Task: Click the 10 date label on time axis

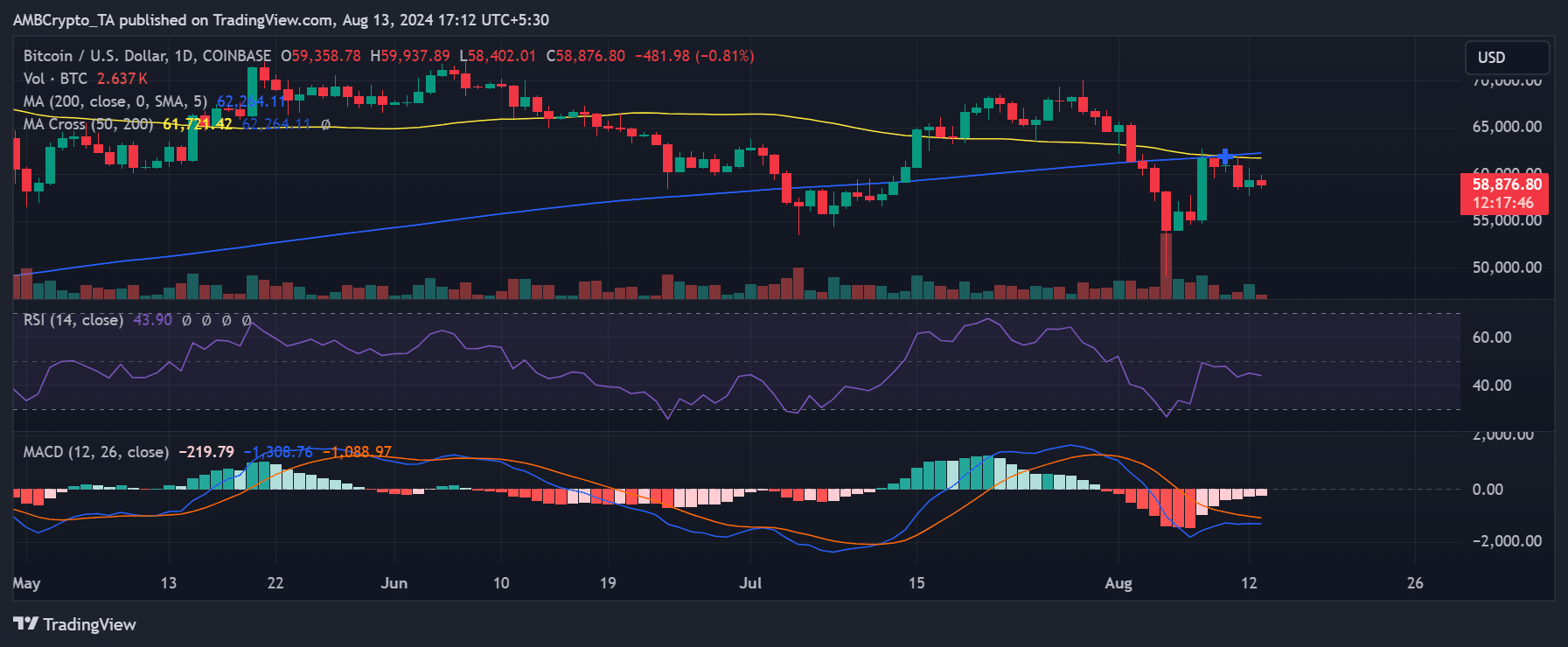Action: click(501, 583)
